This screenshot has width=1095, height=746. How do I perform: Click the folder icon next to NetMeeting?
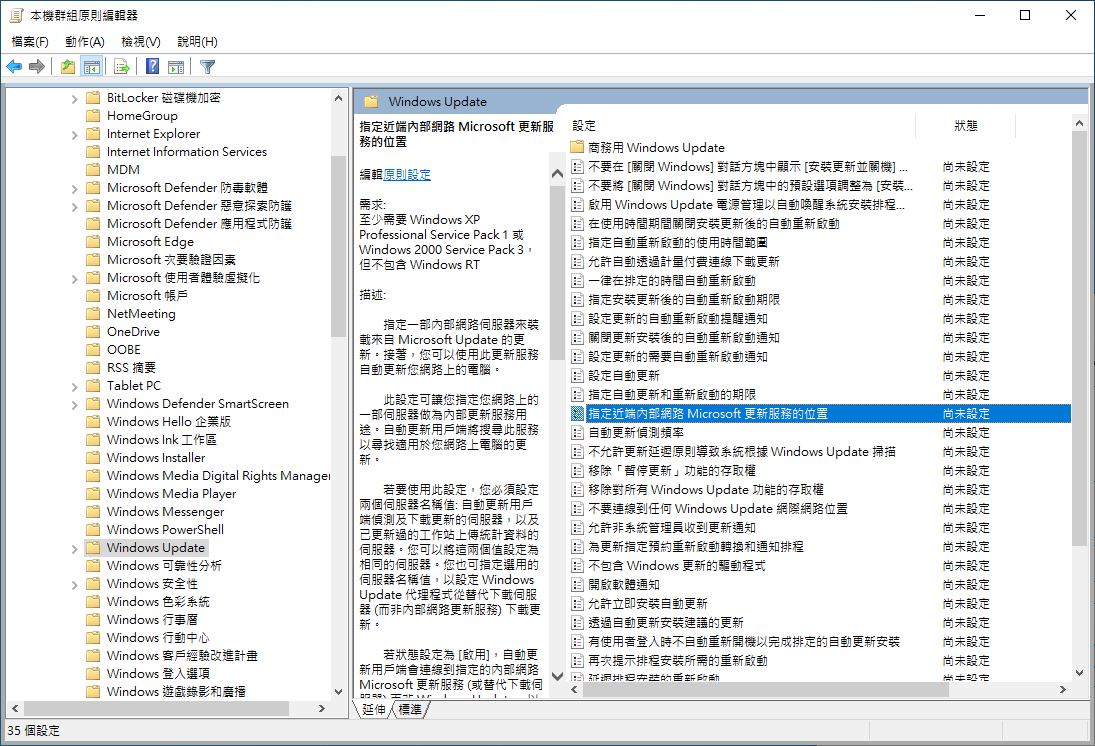pos(93,314)
